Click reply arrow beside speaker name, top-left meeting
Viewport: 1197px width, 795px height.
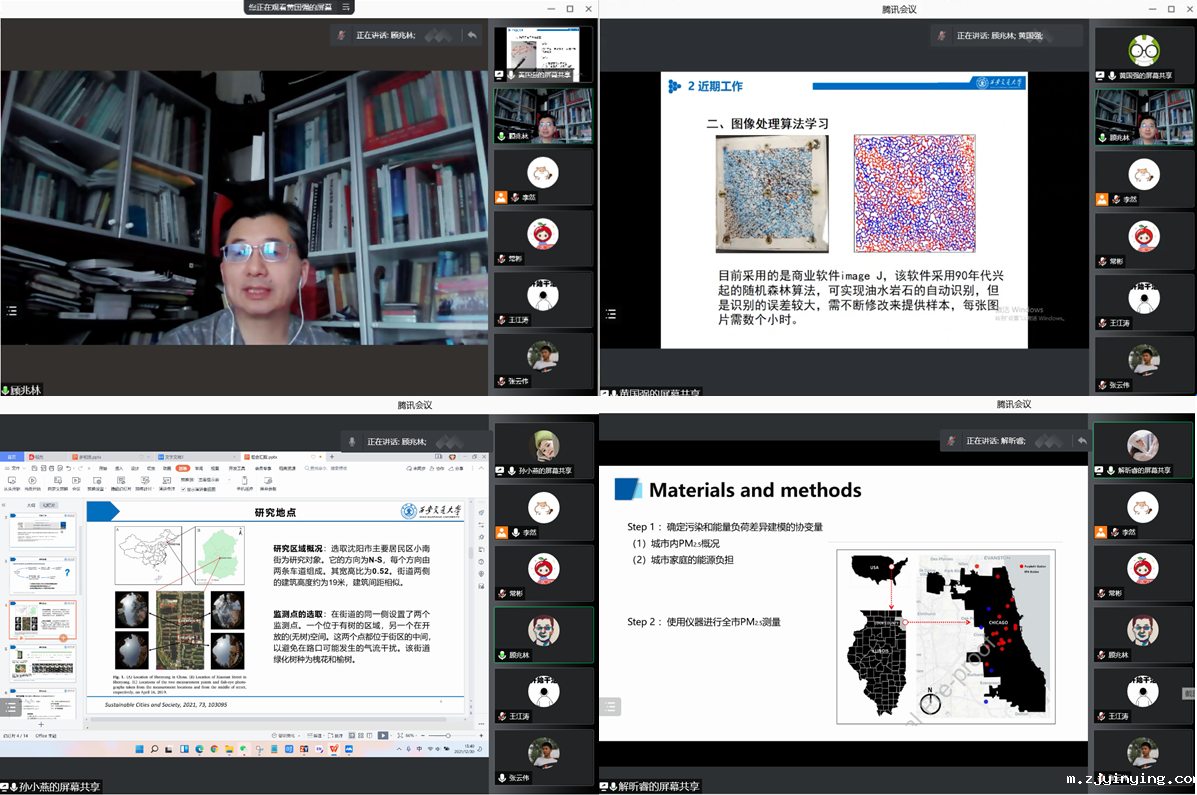pyautogui.click(x=472, y=35)
